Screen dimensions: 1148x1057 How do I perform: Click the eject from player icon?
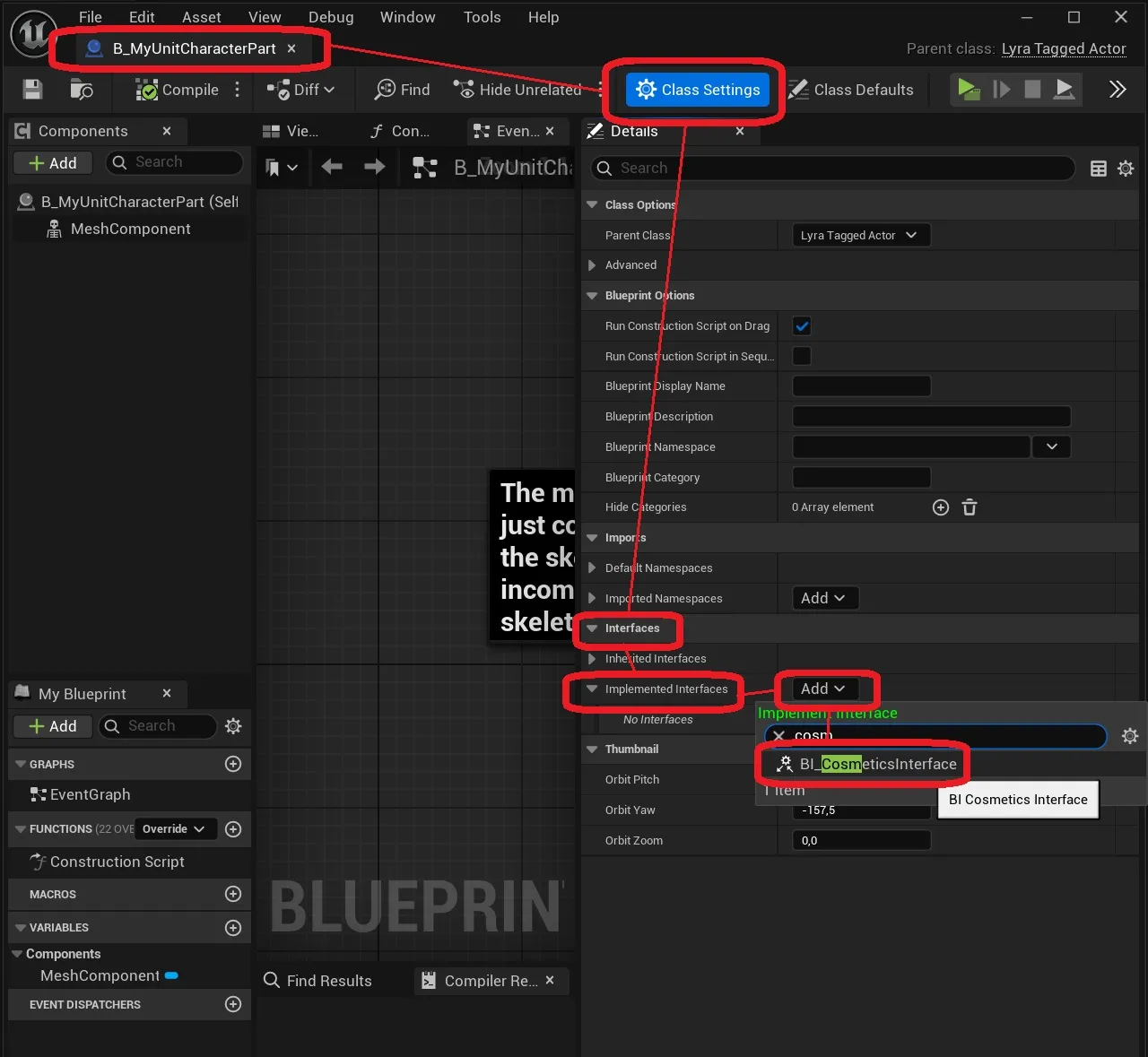click(1064, 89)
